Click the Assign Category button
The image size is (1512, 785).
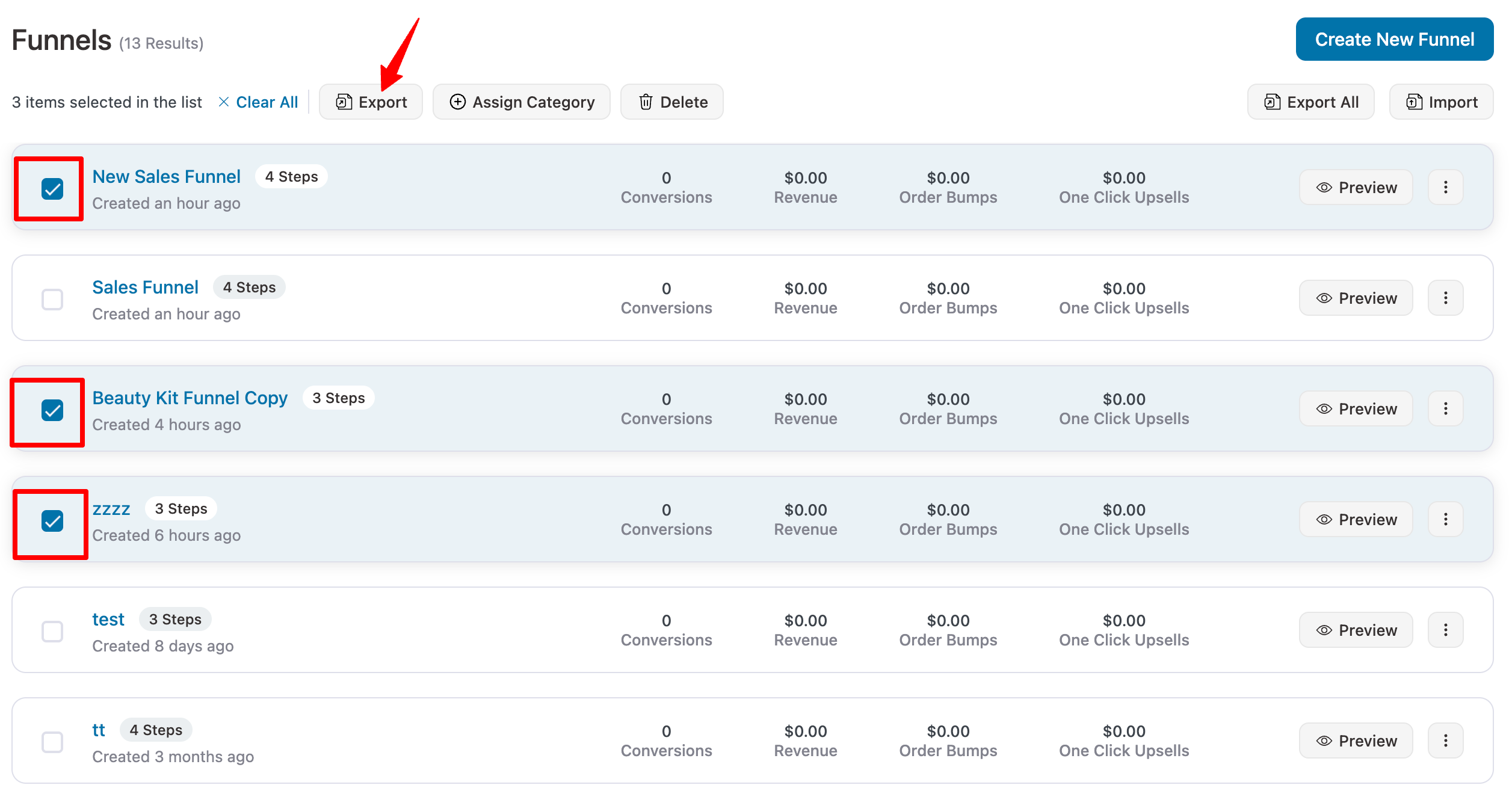522,102
